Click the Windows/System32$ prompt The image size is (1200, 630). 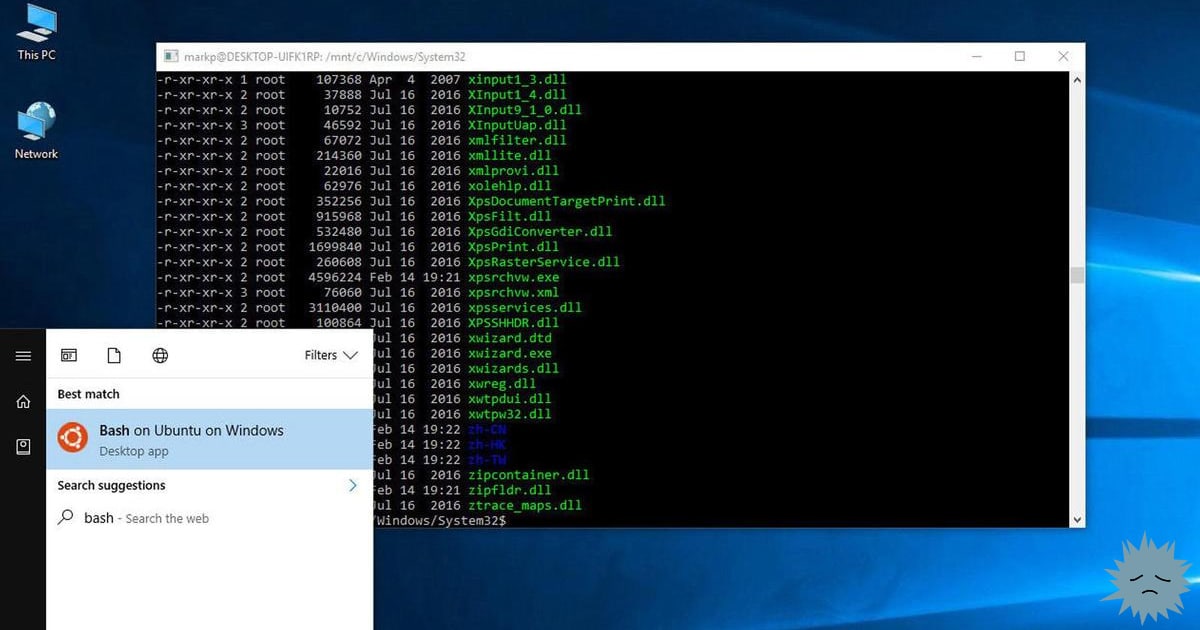440,521
